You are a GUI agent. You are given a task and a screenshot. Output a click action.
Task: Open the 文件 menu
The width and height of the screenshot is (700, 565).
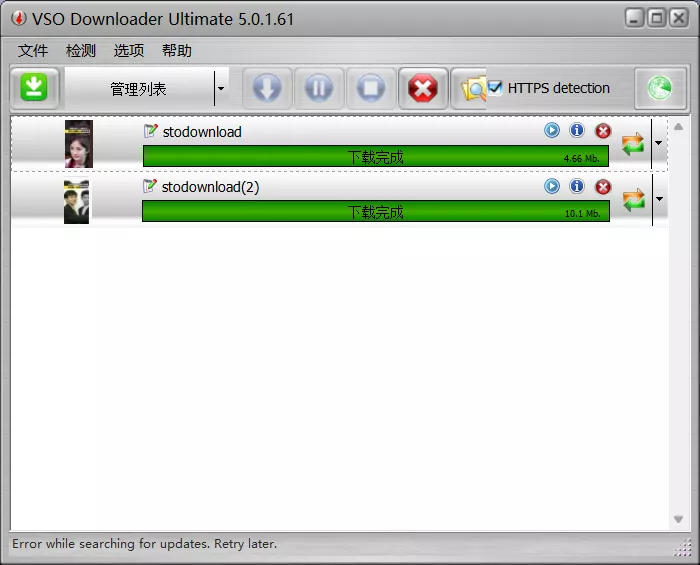point(33,50)
